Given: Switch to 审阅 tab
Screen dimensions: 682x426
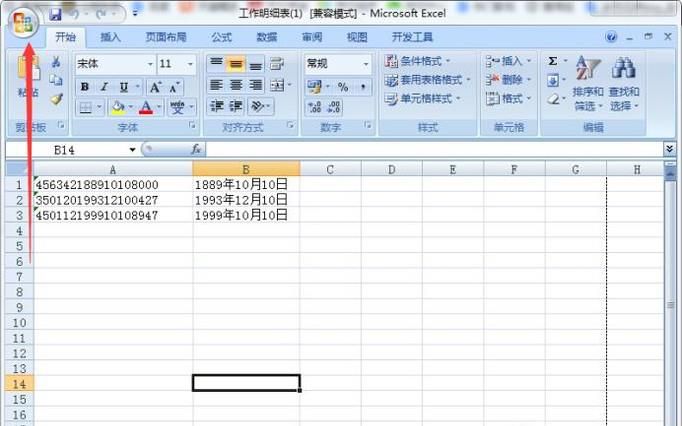Looking at the screenshot, I should pyautogui.click(x=312, y=37).
